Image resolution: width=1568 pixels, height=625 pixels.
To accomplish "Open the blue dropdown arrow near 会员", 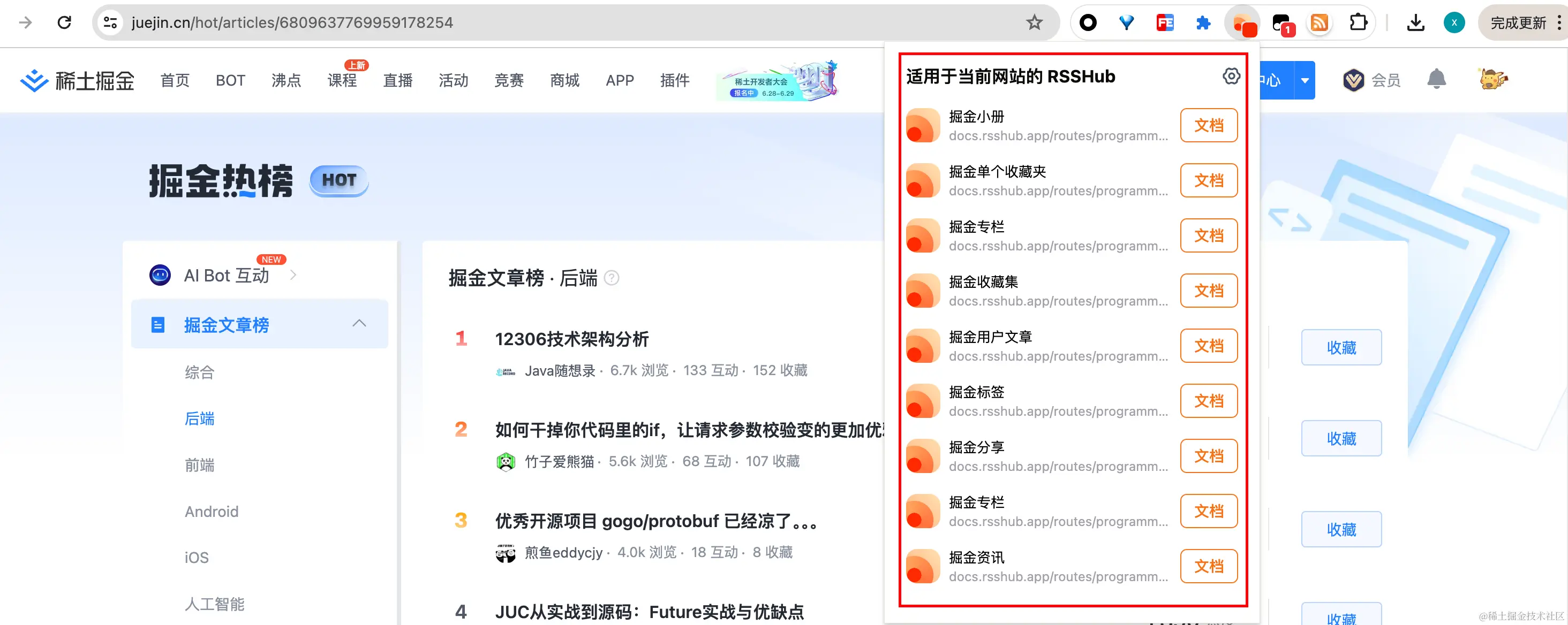I will [x=1305, y=80].
